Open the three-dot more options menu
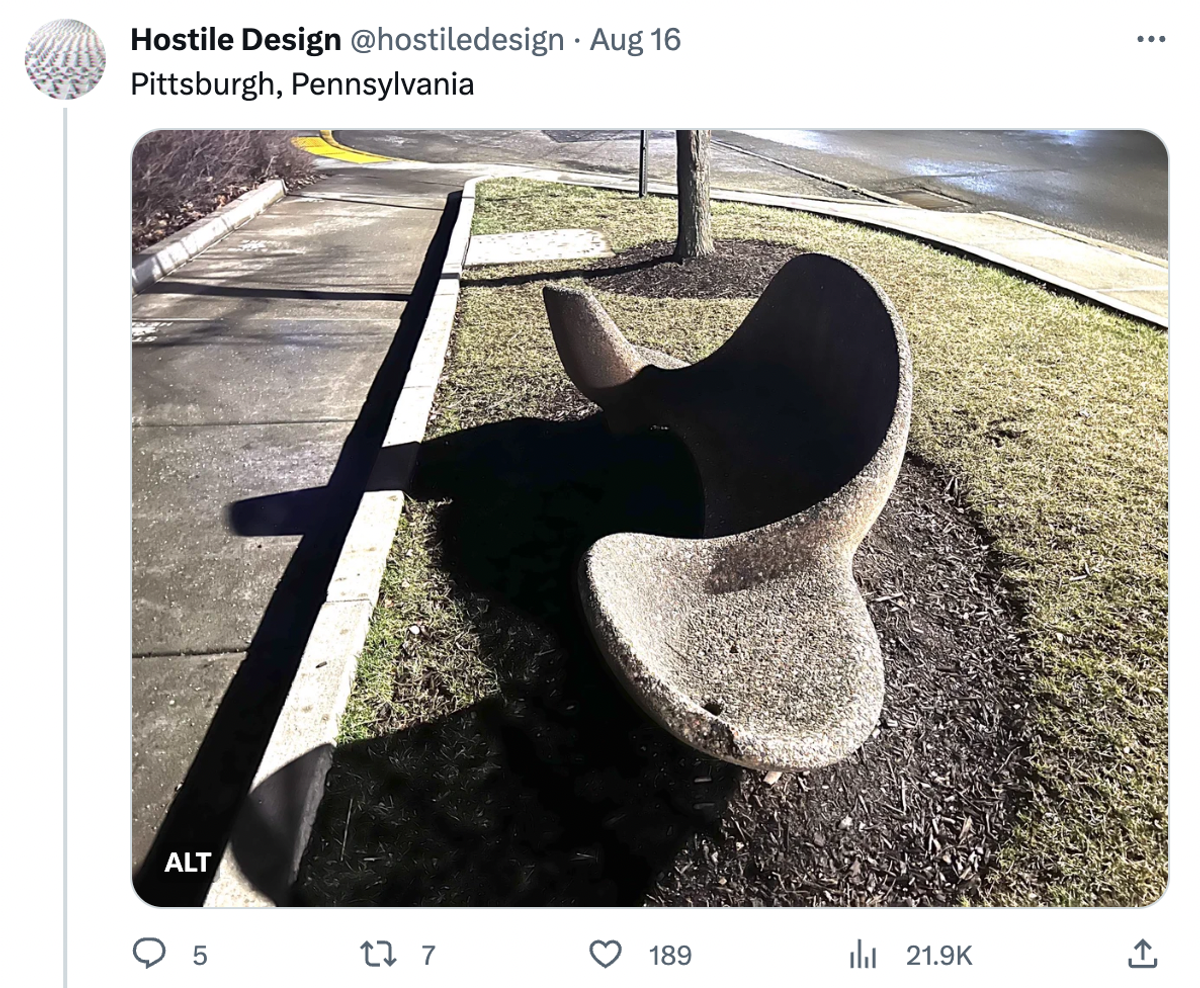1200x988 pixels. 1151,40
